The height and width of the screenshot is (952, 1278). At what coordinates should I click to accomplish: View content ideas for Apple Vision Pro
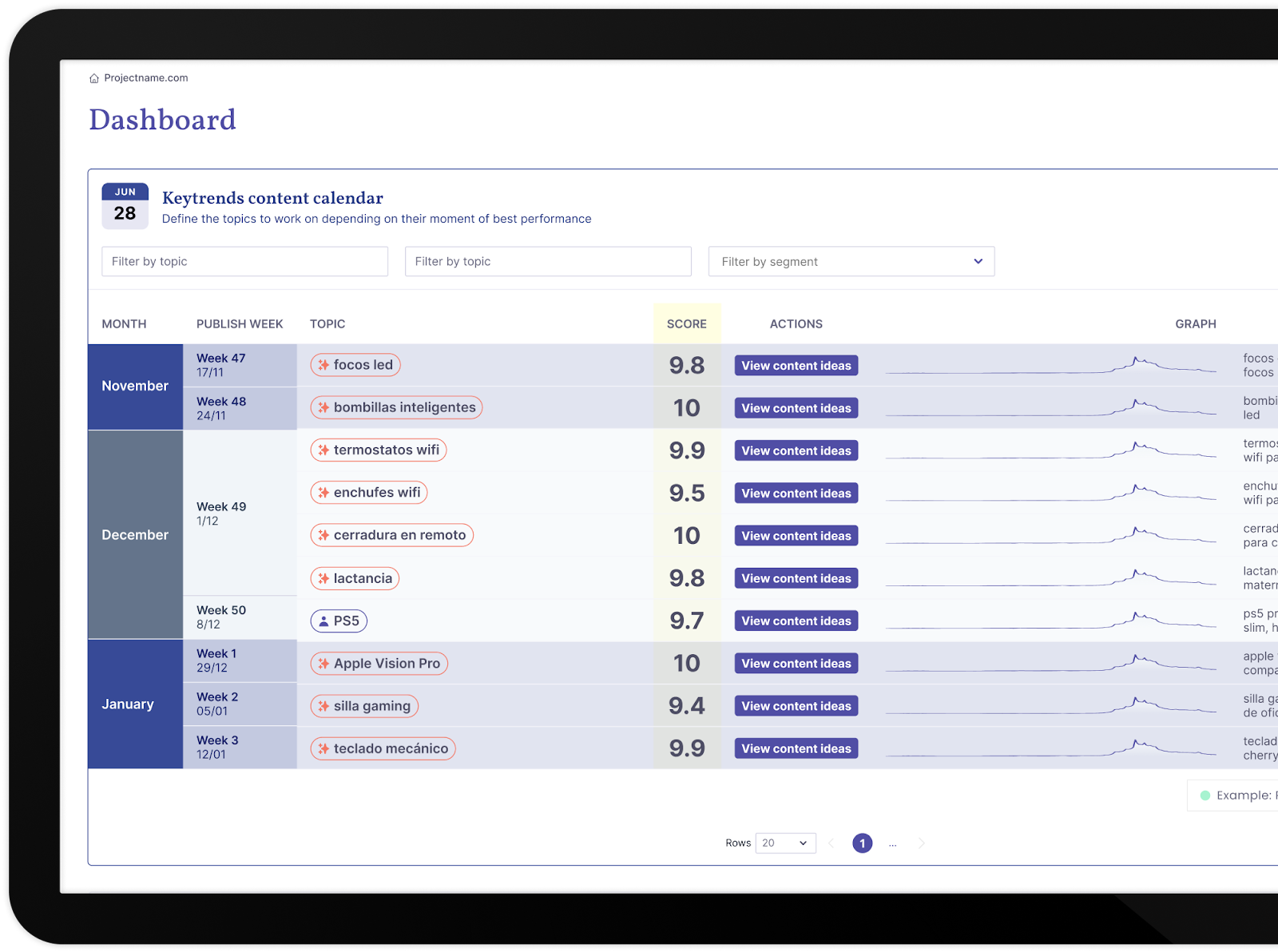click(x=796, y=664)
